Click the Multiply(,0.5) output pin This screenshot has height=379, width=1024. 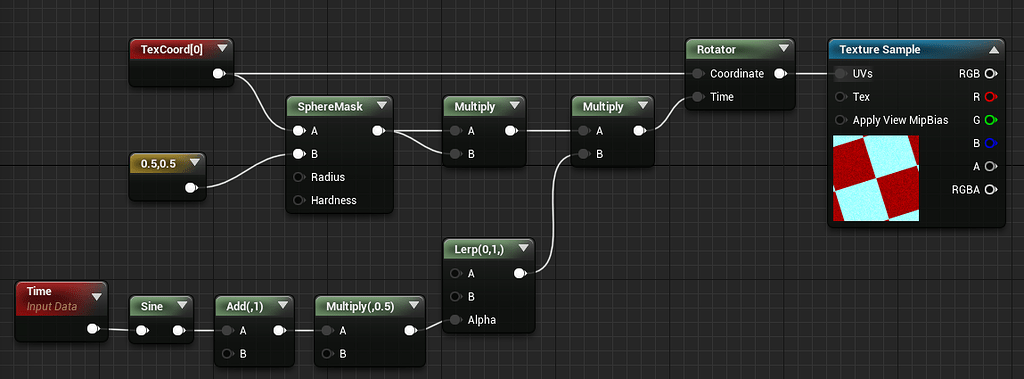click(410, 331)
